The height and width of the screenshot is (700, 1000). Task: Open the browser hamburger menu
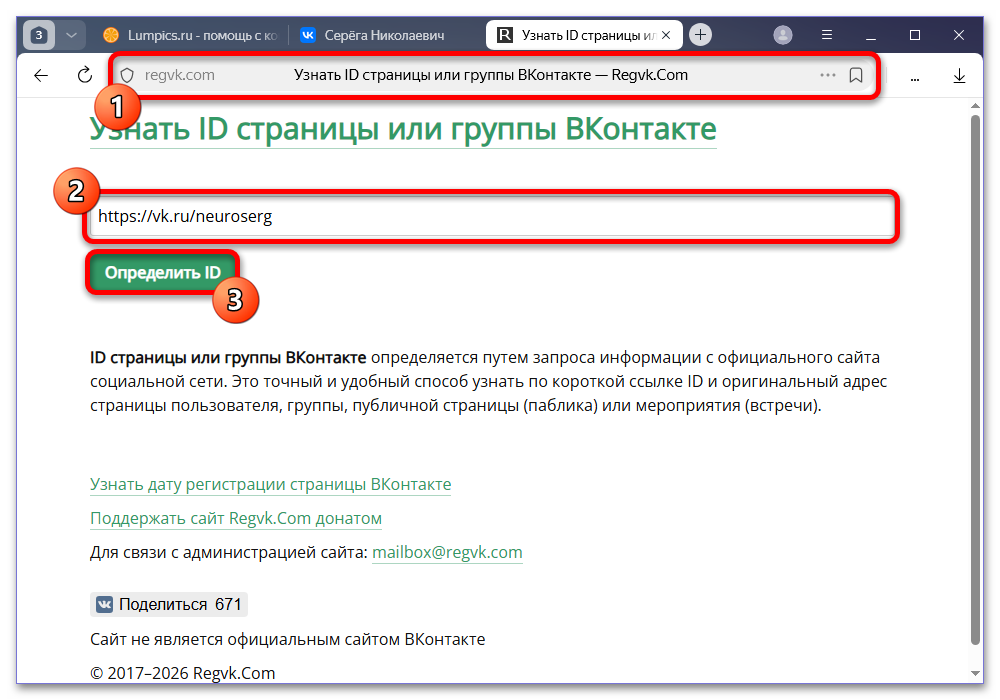(827, 35)
